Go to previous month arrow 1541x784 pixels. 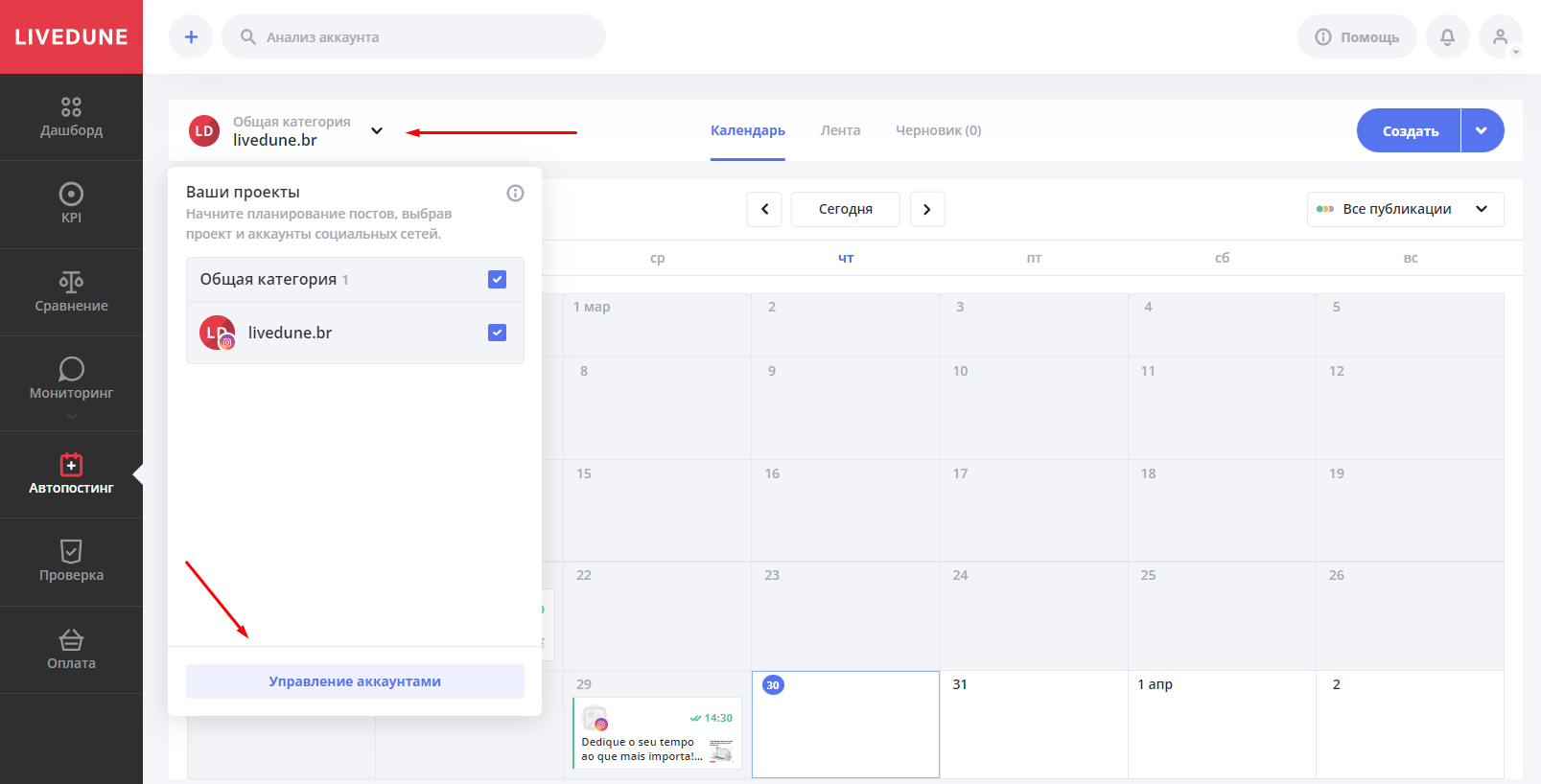click(x=764, y=209)
